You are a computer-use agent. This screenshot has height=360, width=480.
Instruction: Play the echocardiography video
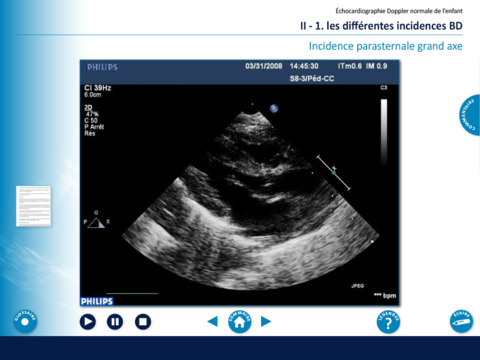click(88, 322)
